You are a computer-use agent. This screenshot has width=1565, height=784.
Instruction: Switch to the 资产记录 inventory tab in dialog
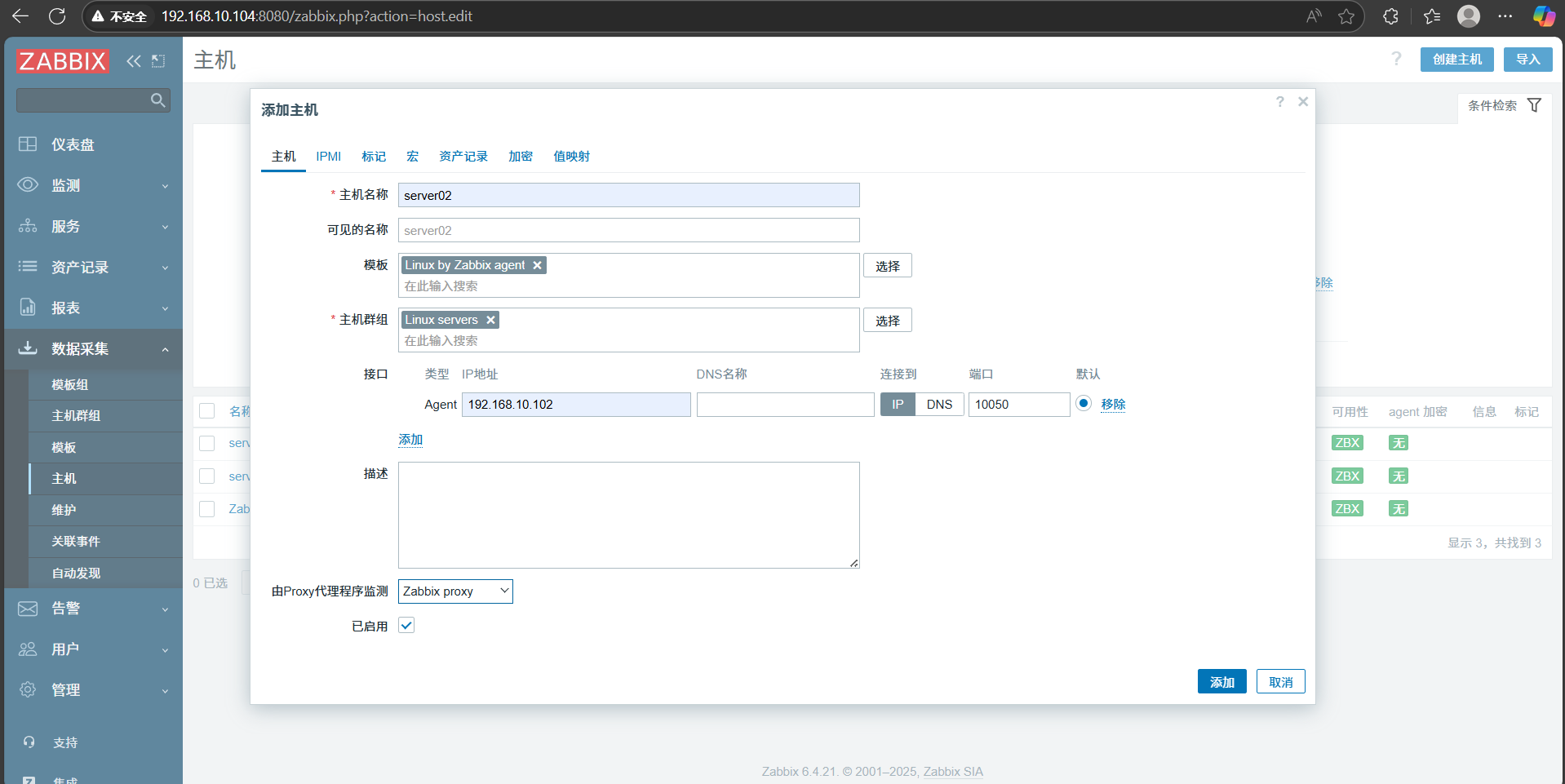pyautogui.click(x=463, y=157)
